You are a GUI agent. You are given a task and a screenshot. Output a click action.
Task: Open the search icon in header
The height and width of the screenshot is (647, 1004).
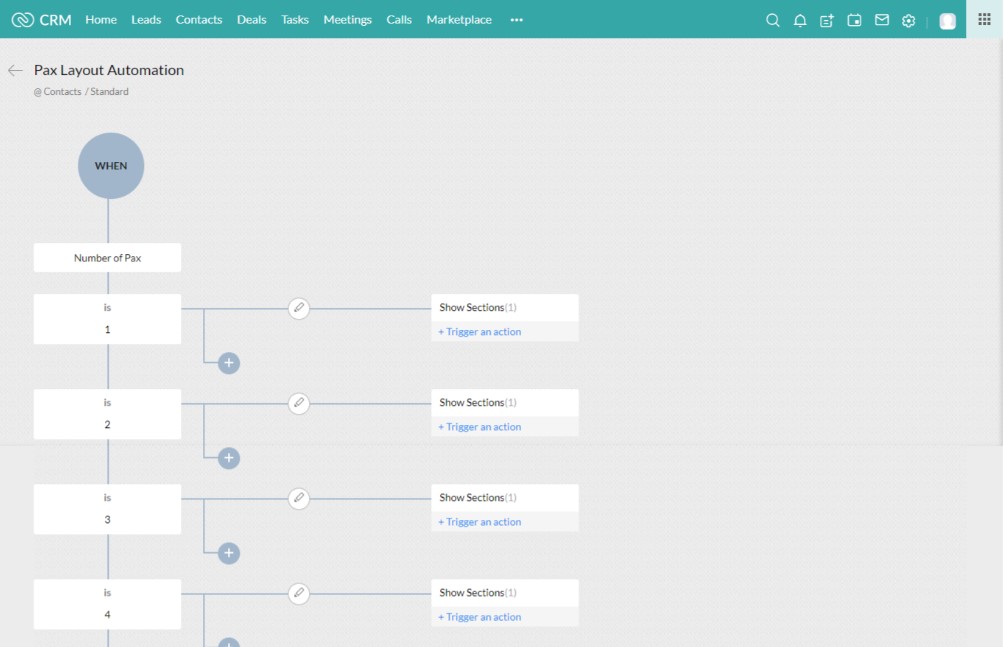tap(772, 20)
